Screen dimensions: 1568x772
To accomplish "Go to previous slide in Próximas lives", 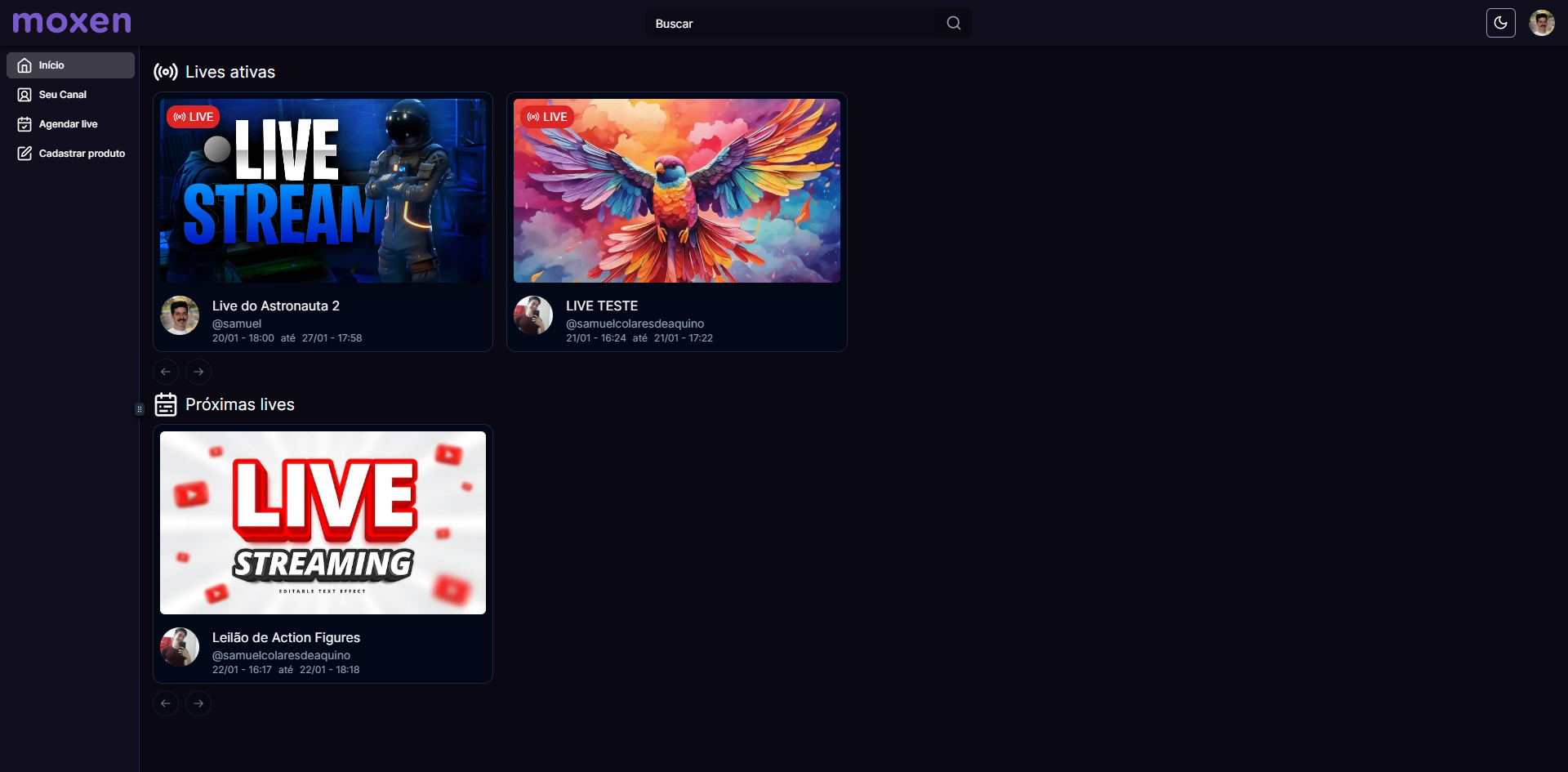I will click(x=166, y=703).
